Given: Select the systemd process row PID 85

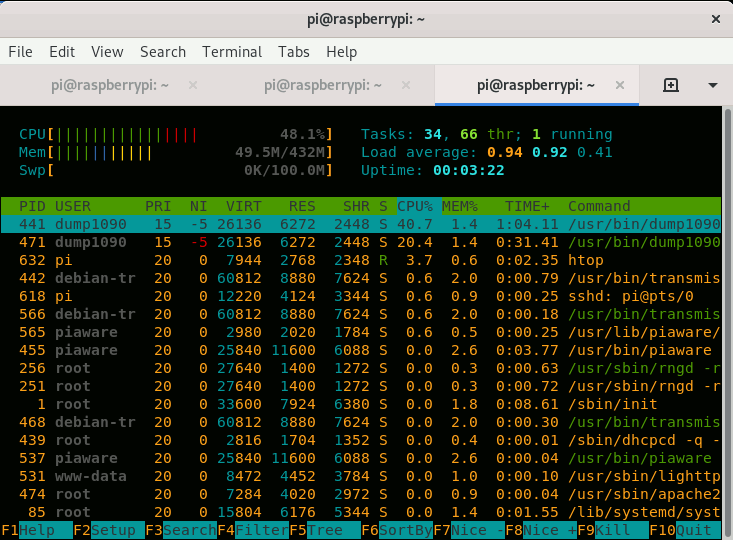Looking at the screenshot, I should 361,512.
